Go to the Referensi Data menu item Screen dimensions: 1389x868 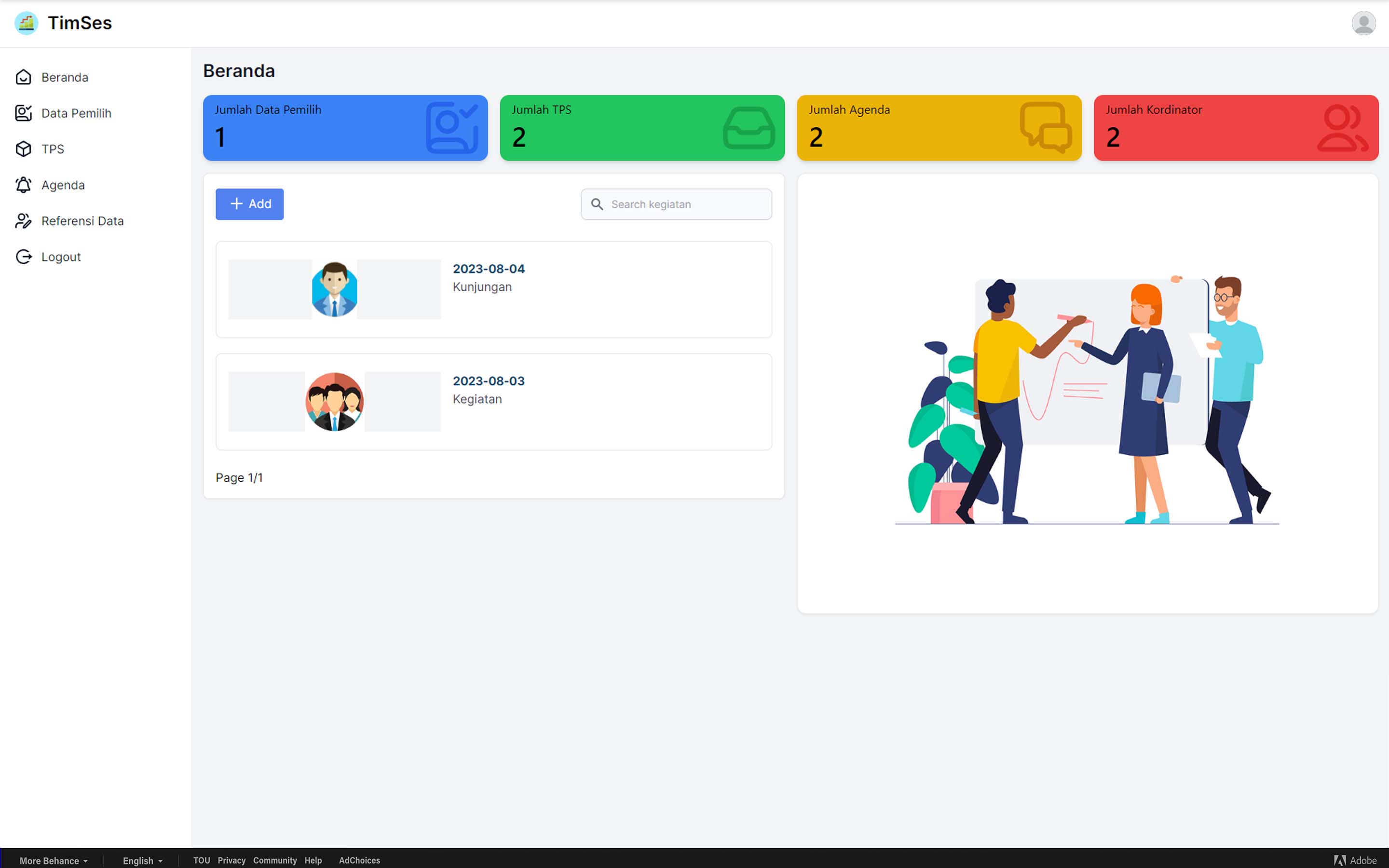pos(82,221)
